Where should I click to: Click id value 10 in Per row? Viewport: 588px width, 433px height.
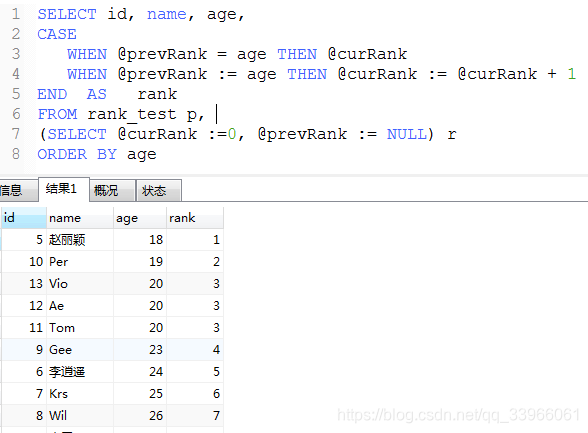click(x=24, y=262)
